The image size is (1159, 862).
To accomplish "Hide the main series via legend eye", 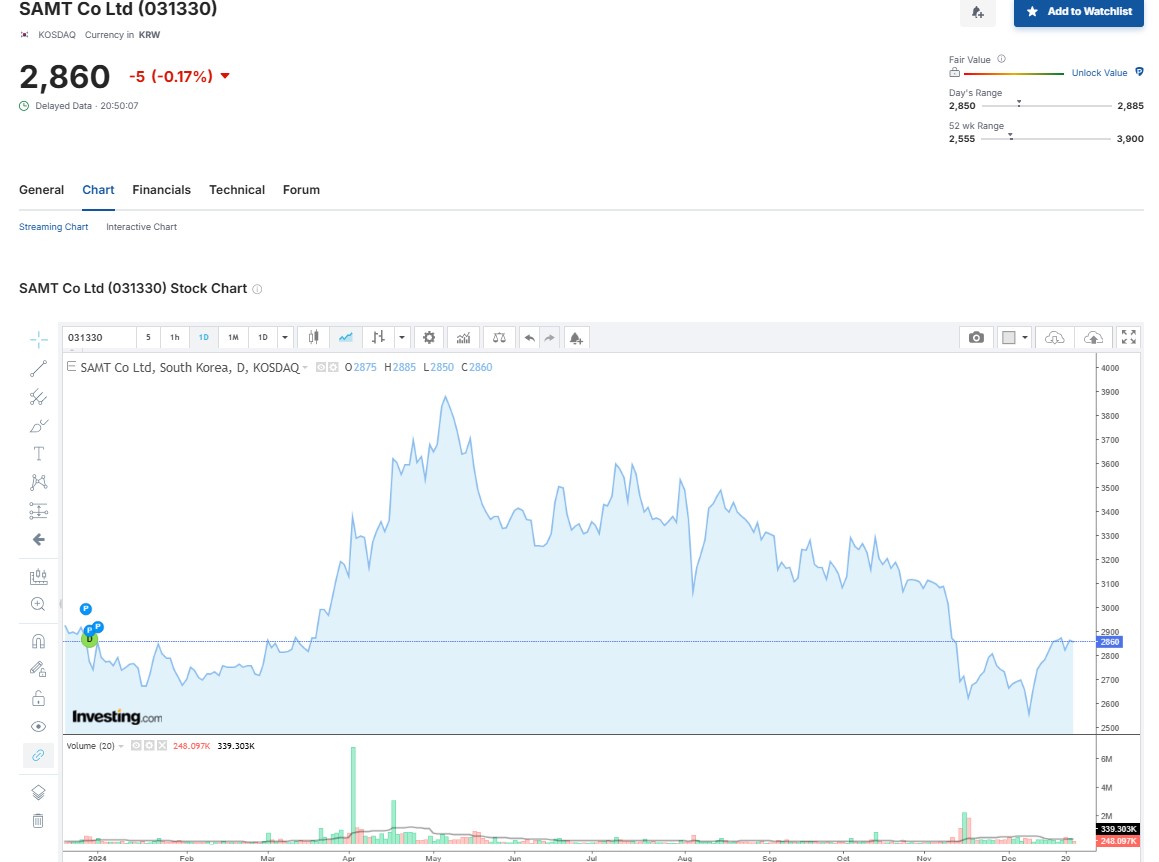I will pyautogui.click(x=321, y=367).
